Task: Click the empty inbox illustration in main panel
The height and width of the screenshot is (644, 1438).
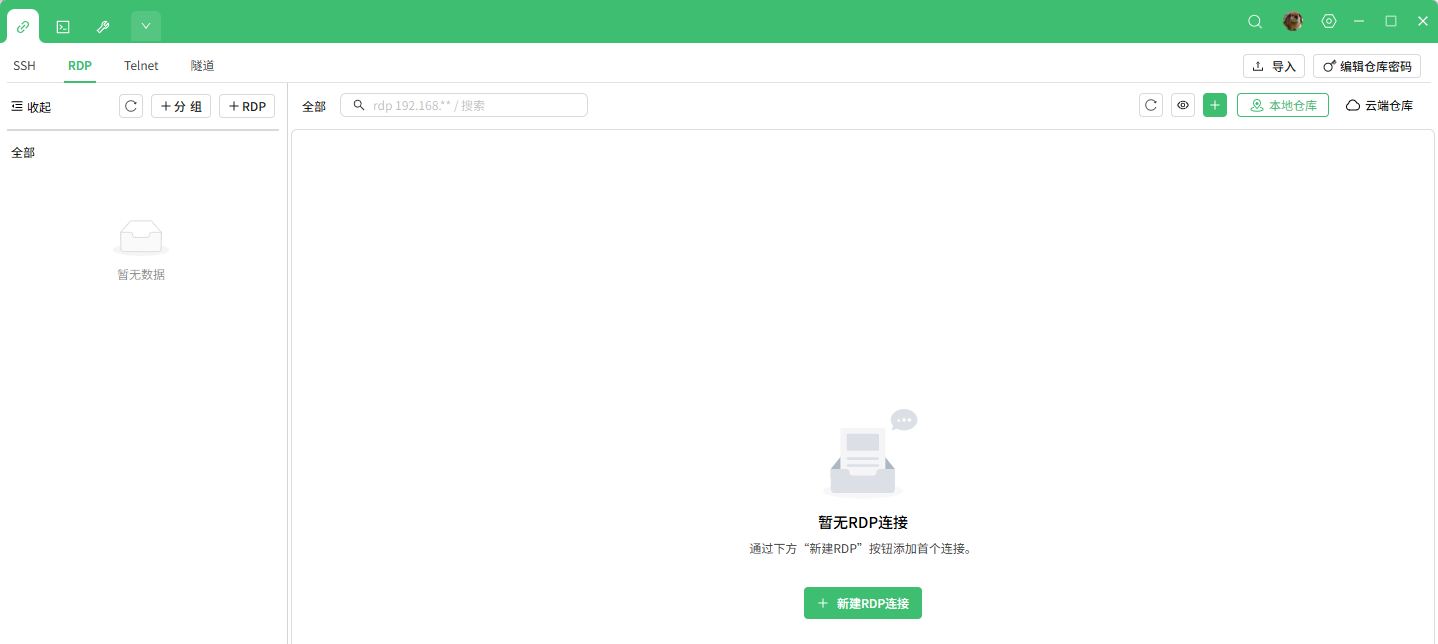Action: pos(868,453)
